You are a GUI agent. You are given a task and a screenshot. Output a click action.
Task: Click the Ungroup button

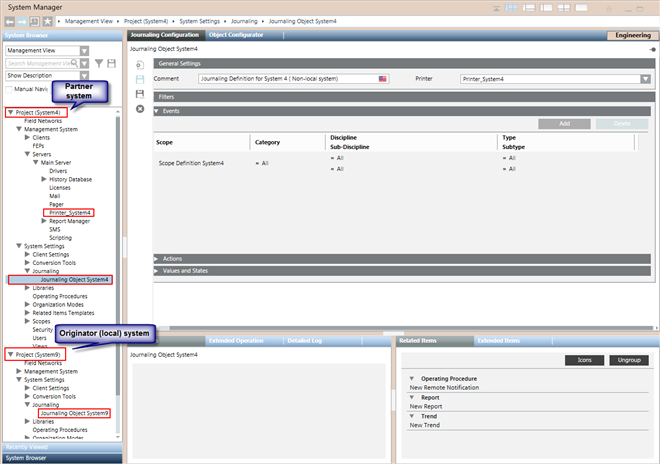coord(628,359)
